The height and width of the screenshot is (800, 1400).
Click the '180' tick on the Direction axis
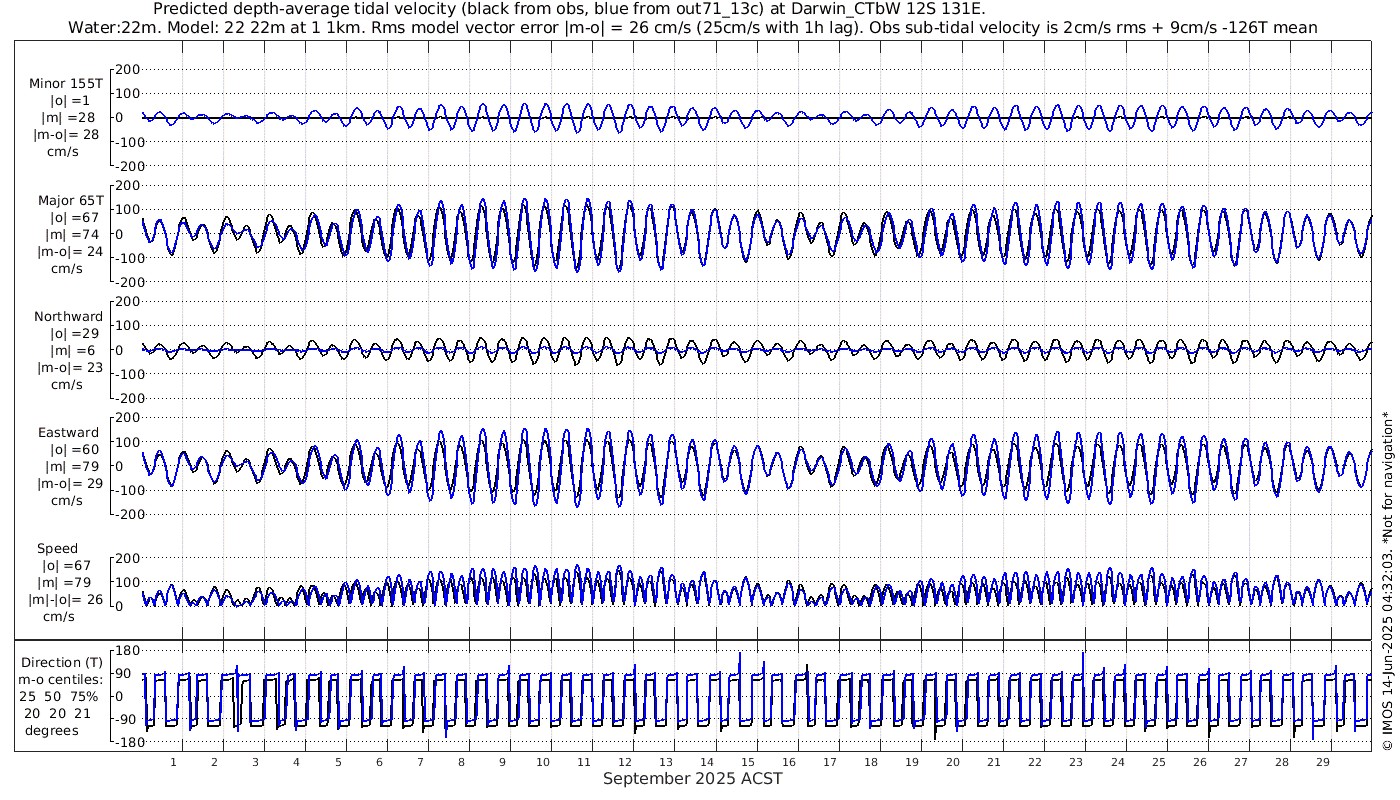125,651
